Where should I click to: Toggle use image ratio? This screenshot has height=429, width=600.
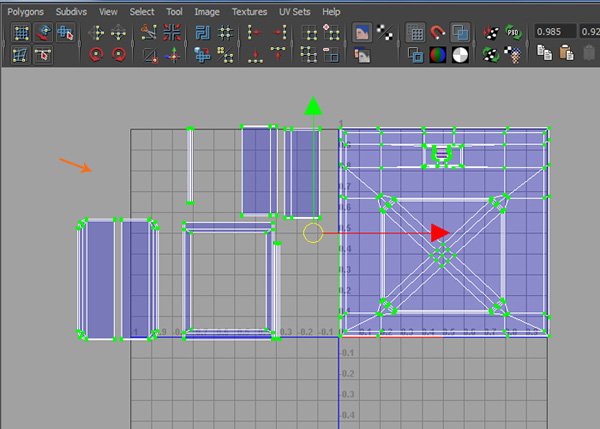[513, 55]
